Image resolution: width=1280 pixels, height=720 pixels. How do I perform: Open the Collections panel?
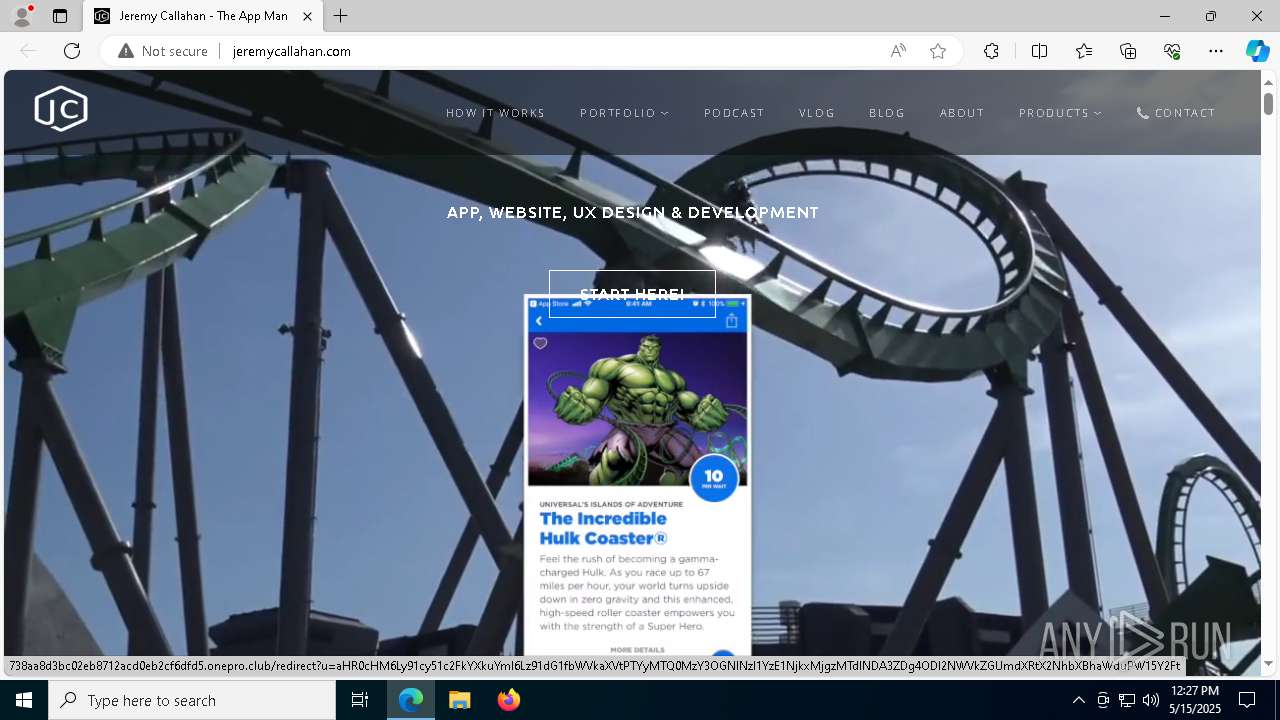[x=1128, y=51]
